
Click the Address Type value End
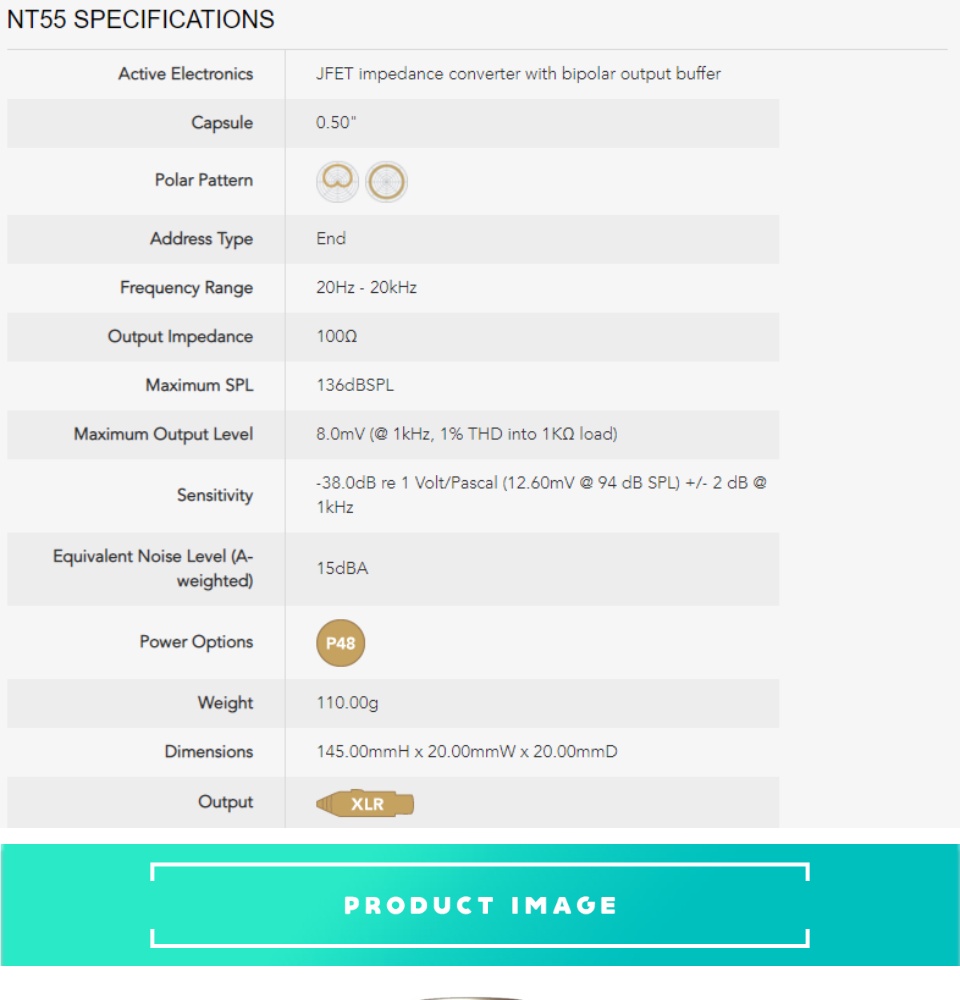point(331,239)
